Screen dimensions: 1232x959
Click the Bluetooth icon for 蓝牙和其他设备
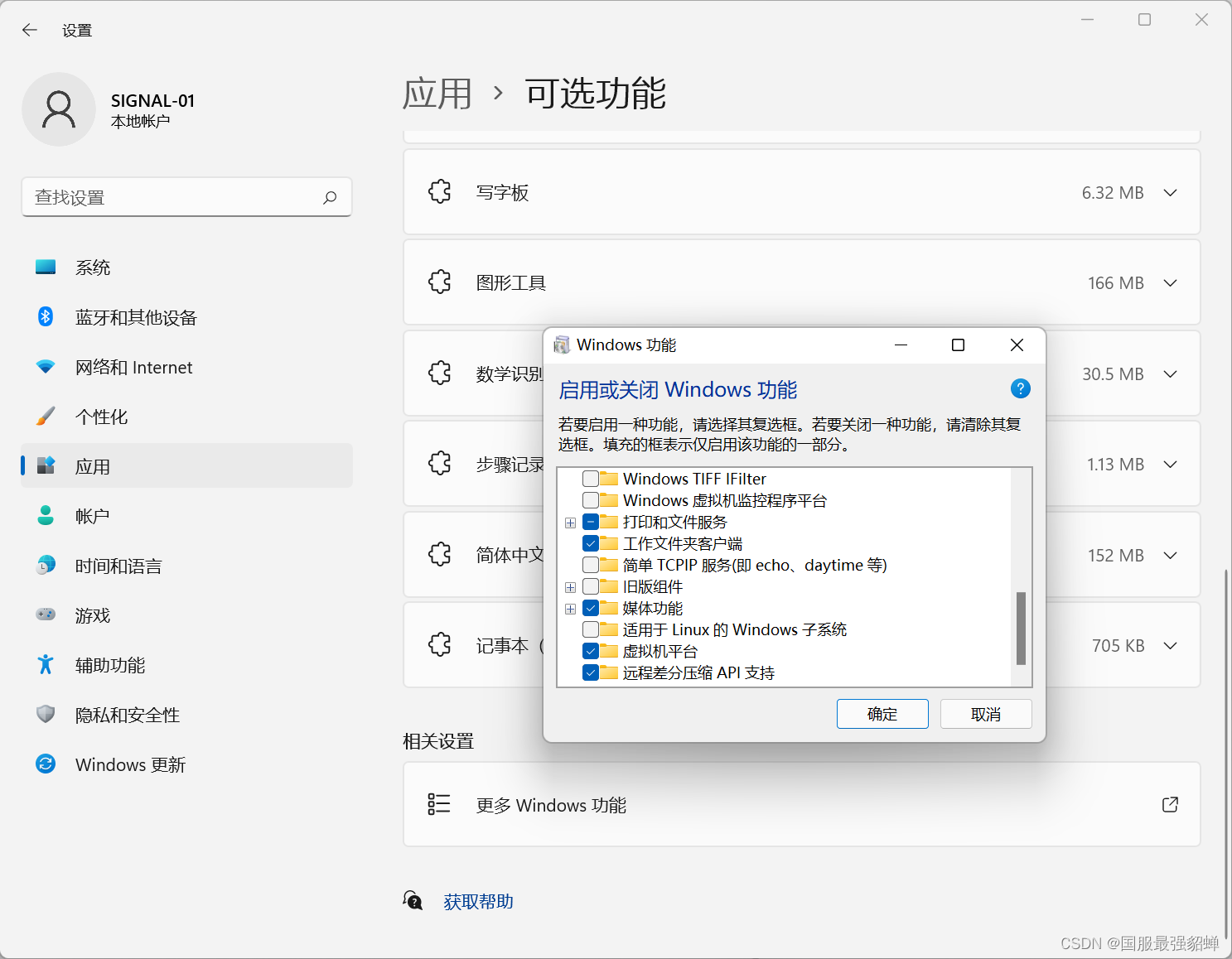46,317
